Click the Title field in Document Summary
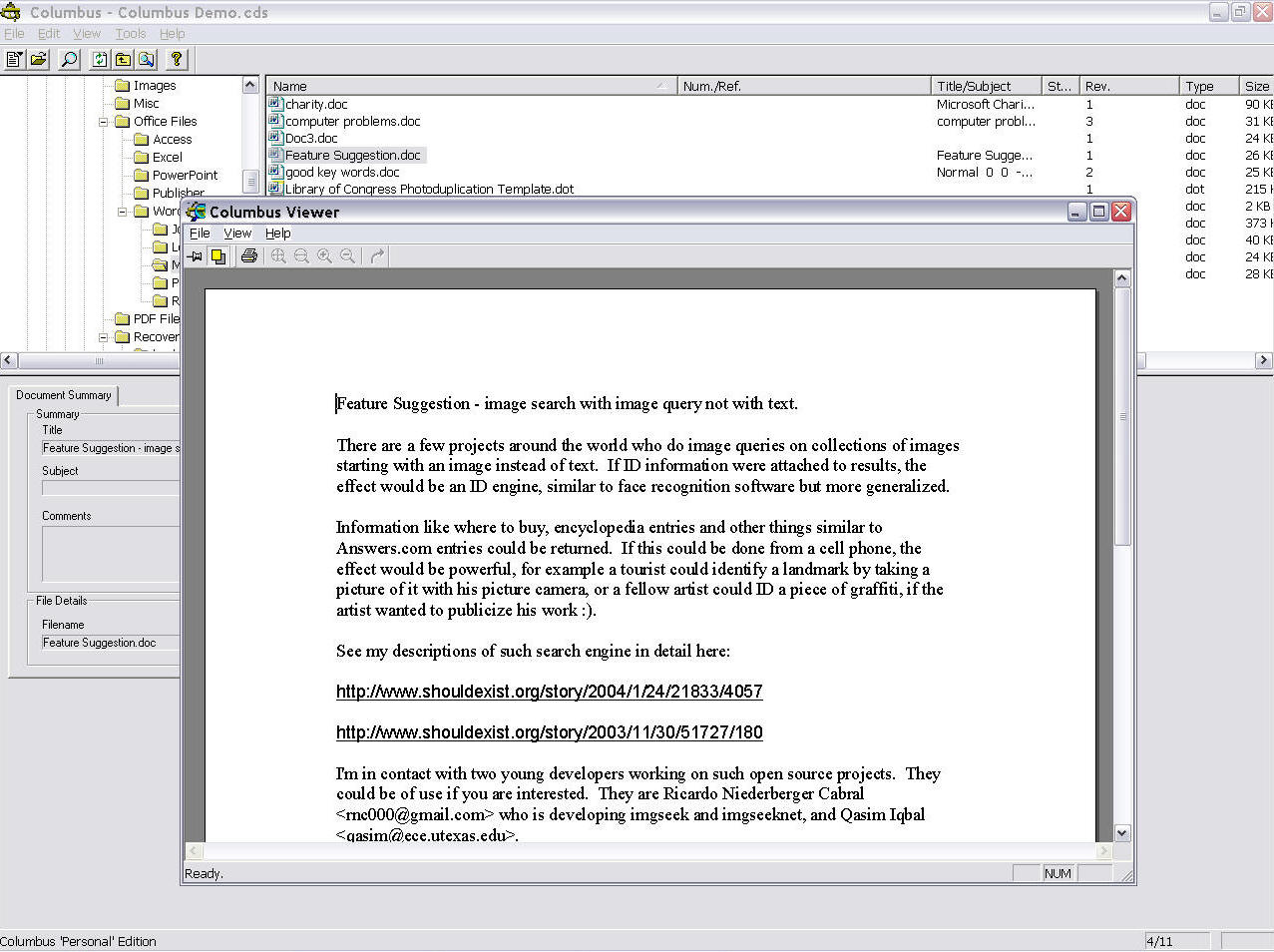Screen dimensions: 1274x952 (110, 448)
